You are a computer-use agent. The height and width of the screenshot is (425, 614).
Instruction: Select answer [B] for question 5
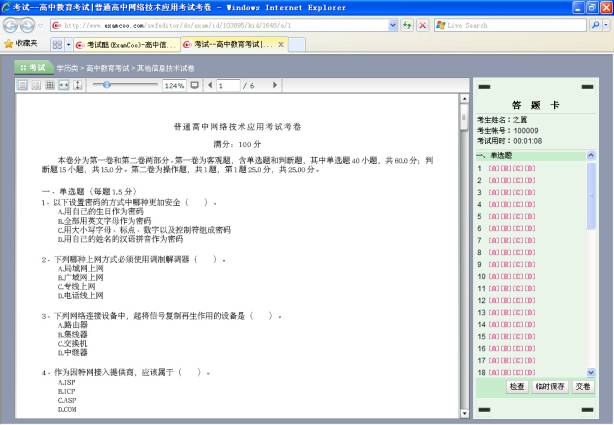505,216
